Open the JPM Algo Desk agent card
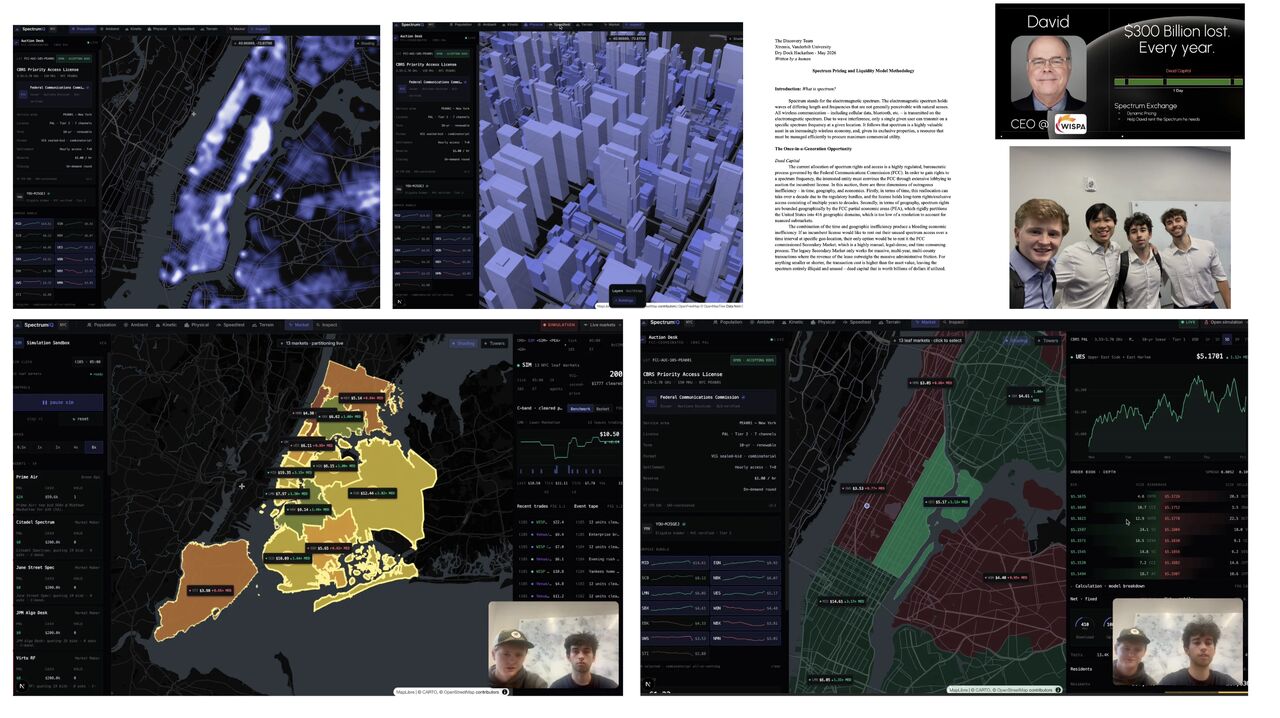 58,628
